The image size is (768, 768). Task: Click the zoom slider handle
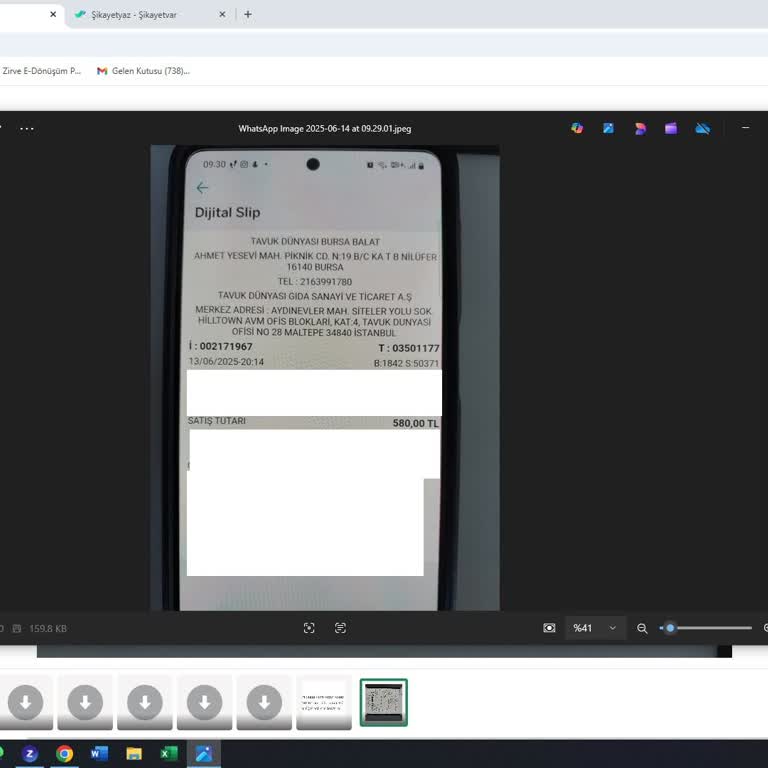click(670, 628)
